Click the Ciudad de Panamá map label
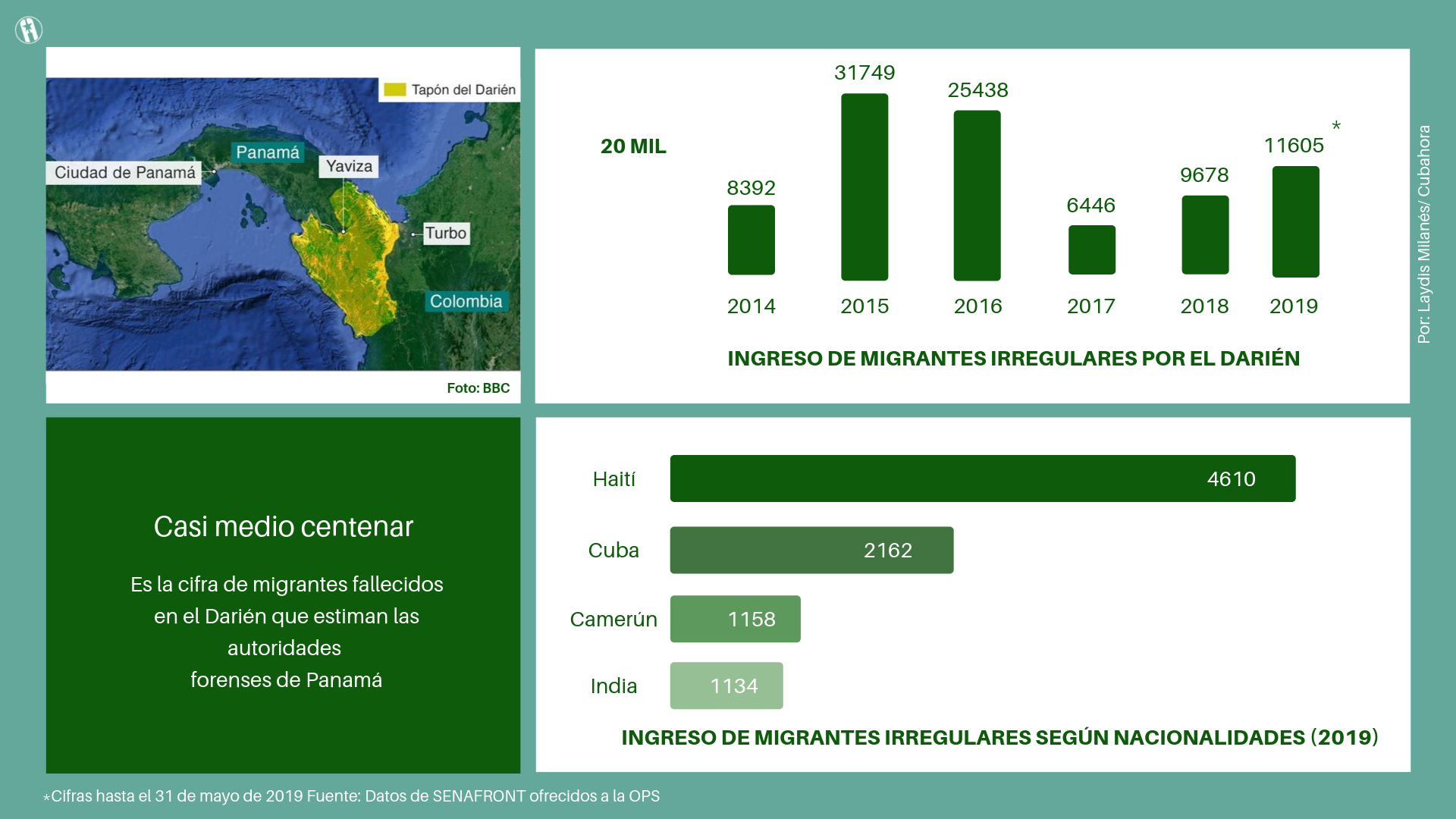The height and width of the screenshot is (819, 1456). tap(125, 172)
